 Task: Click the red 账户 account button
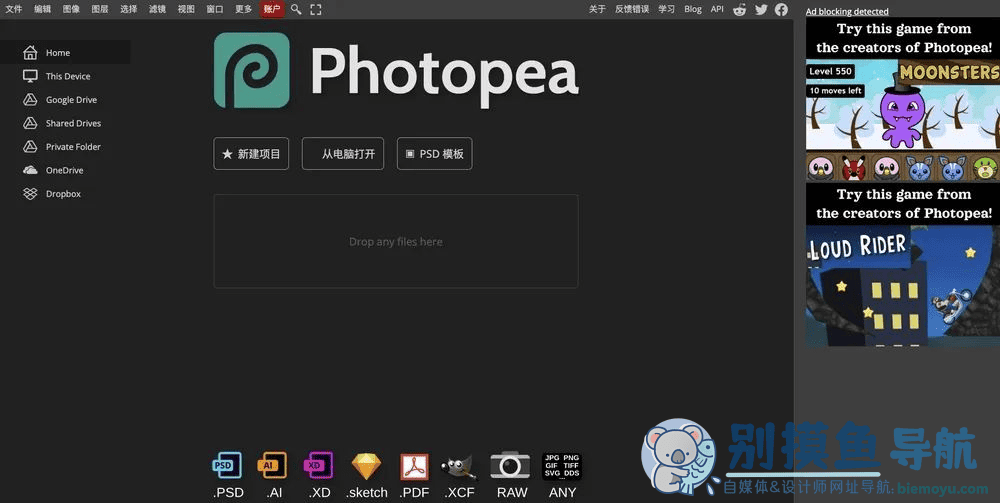272,9
